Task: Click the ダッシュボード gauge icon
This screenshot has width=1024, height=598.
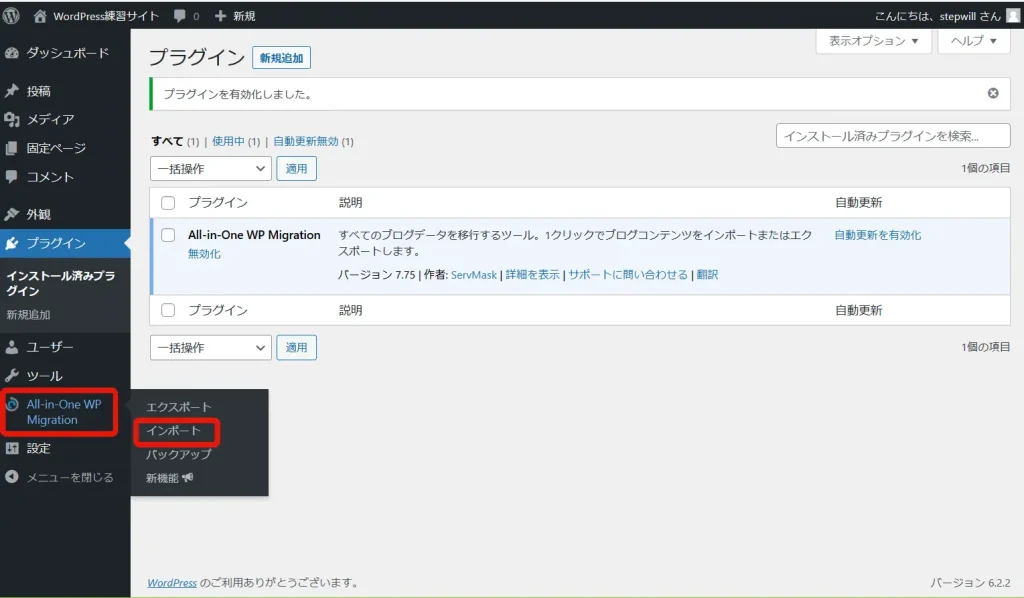Action: (x=12, y=53)
